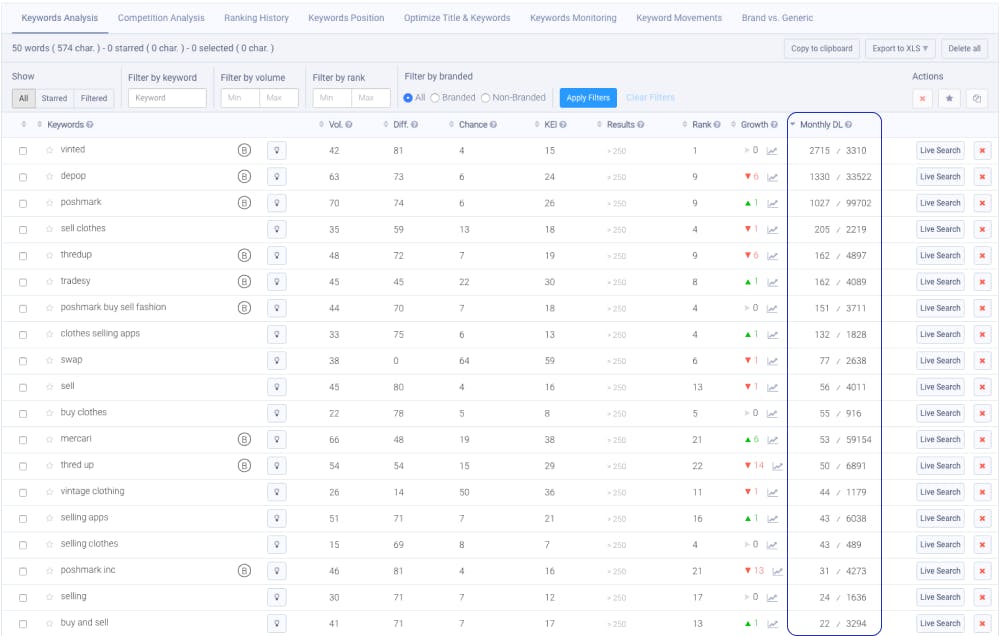Click the star icon in Actions toolbar
The height and width of the screenshot is (636, 1000).
(x=950, y=98)
